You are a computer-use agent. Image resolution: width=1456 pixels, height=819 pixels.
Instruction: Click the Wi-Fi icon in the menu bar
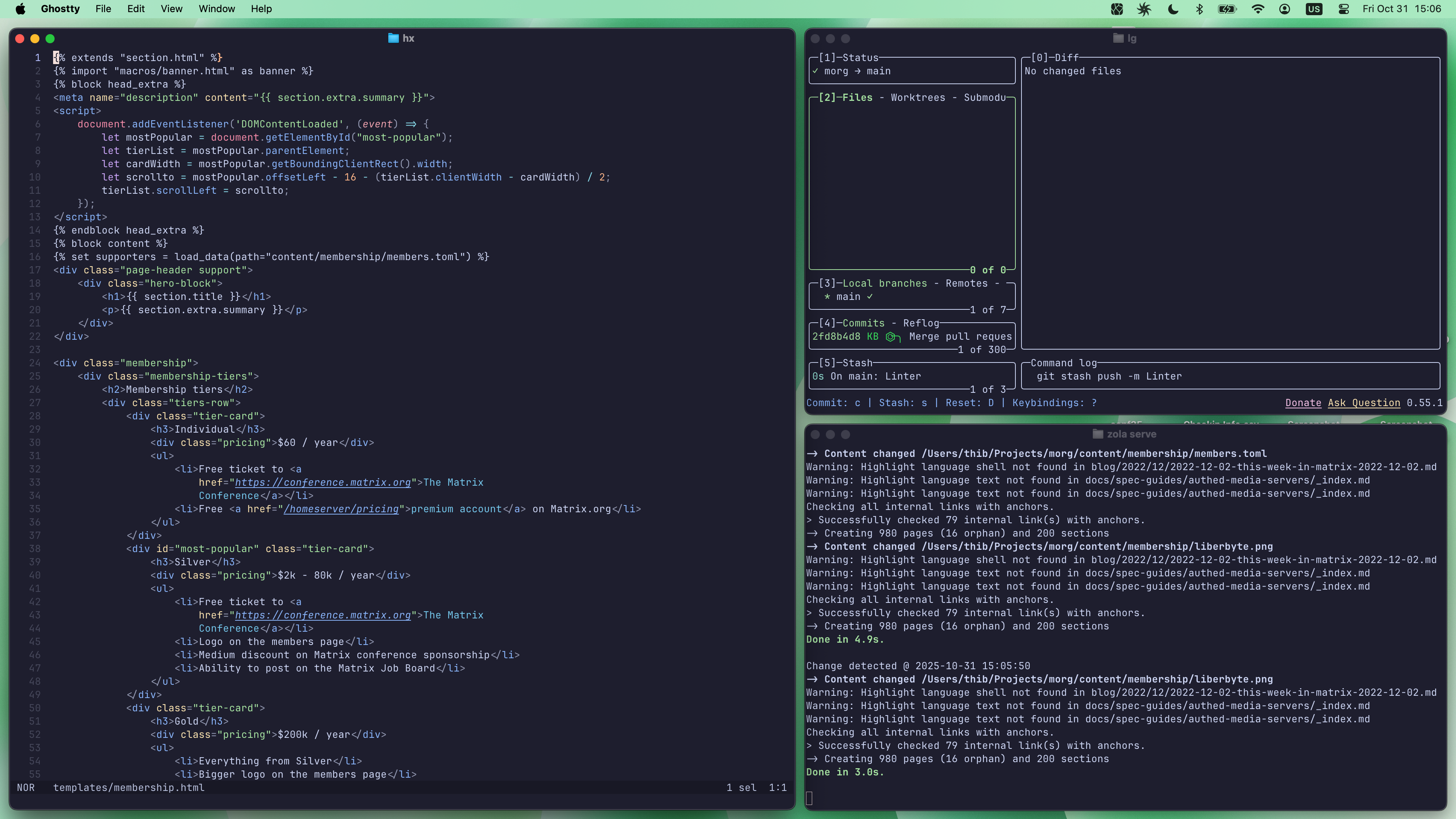[1257, 8]
